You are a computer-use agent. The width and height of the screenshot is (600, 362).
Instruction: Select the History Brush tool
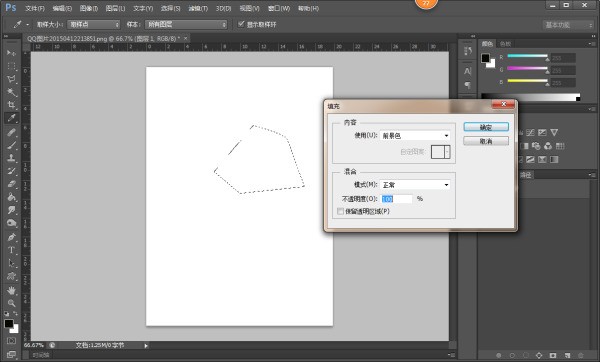pyautogui.click(x=11, y=171)
